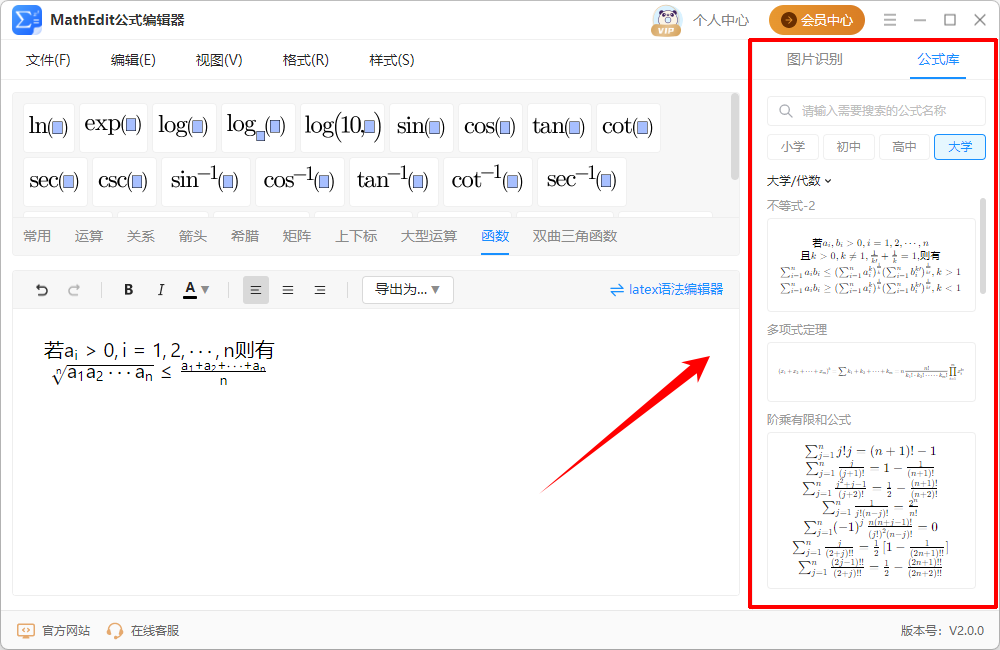
Task: Insert the inverse tangent template
Action: click(393, 181)
